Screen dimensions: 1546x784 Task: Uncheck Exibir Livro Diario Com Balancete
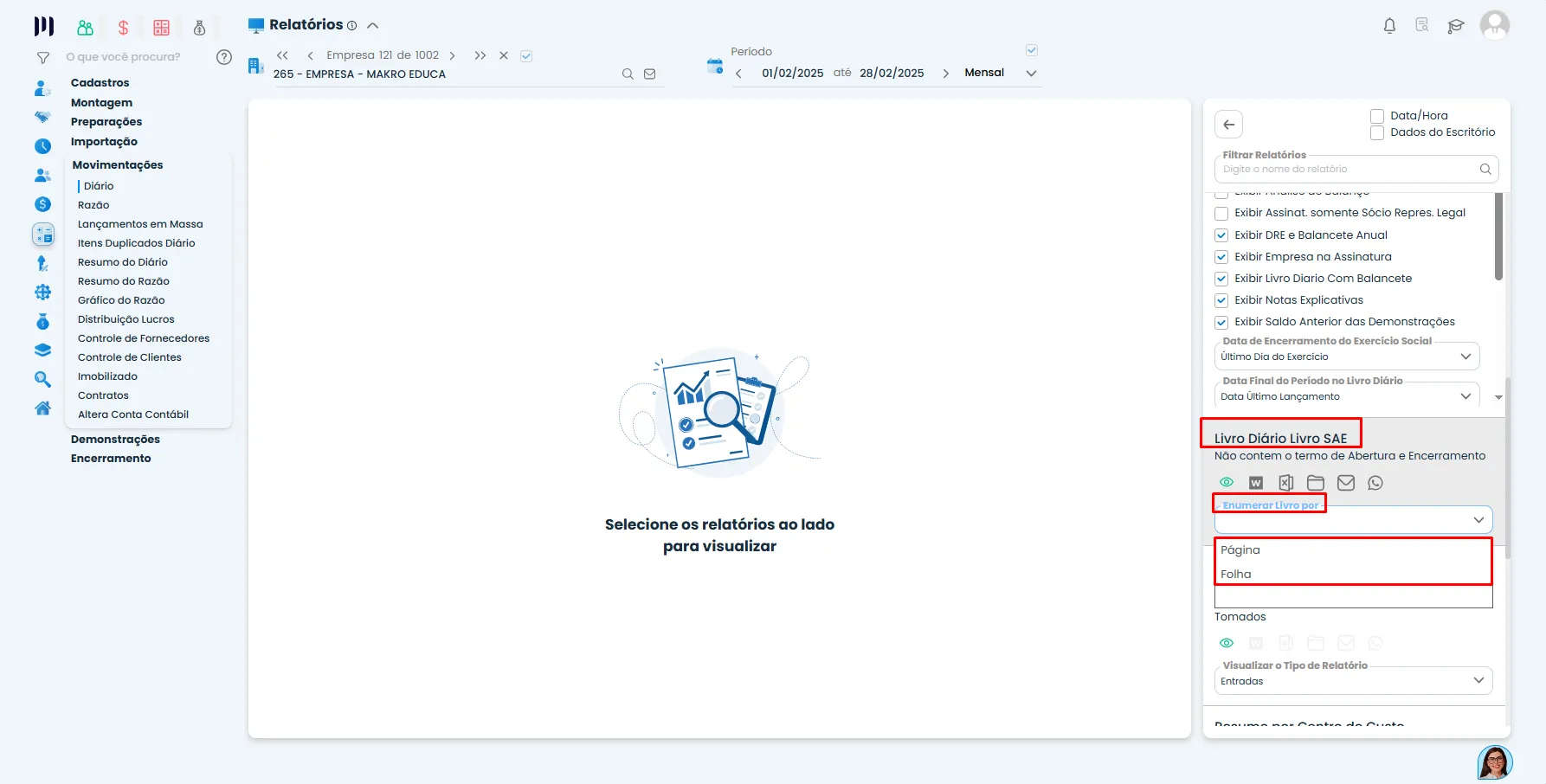tap(1221, 279)
